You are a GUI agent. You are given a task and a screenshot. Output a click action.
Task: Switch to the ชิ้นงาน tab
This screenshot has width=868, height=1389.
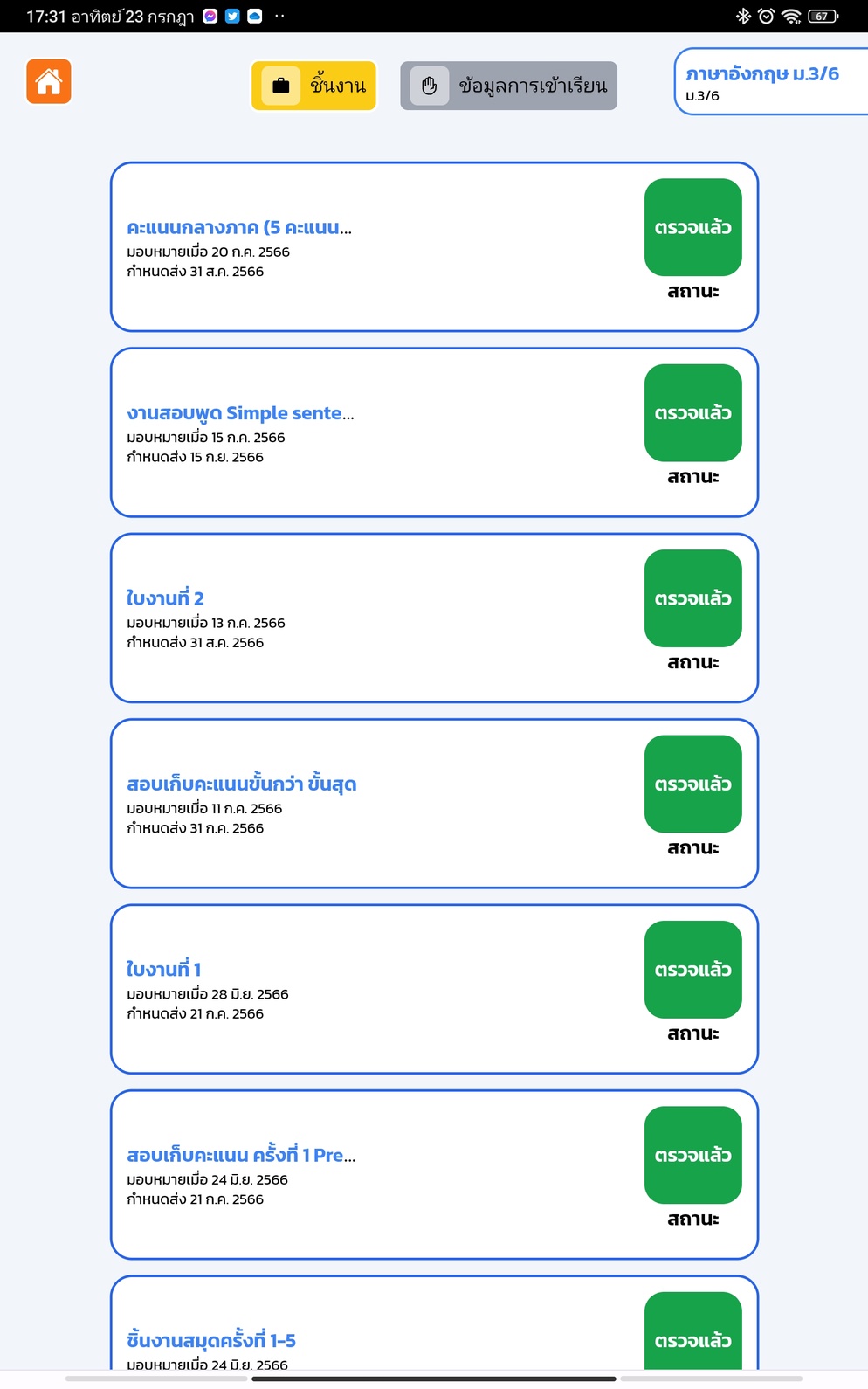tap(314, 86)
